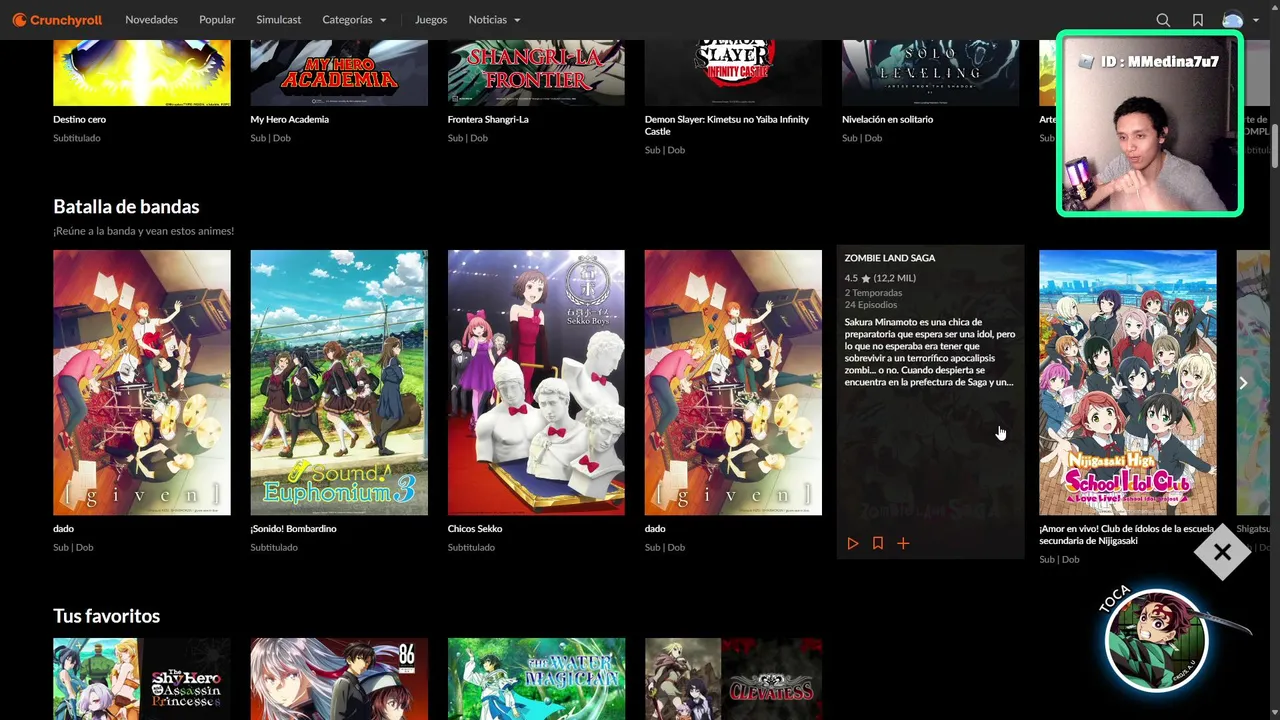Open Sound! Euphonium 3 poster
The height and width of the screenshot is (720, 1280).
coord(339,383)
